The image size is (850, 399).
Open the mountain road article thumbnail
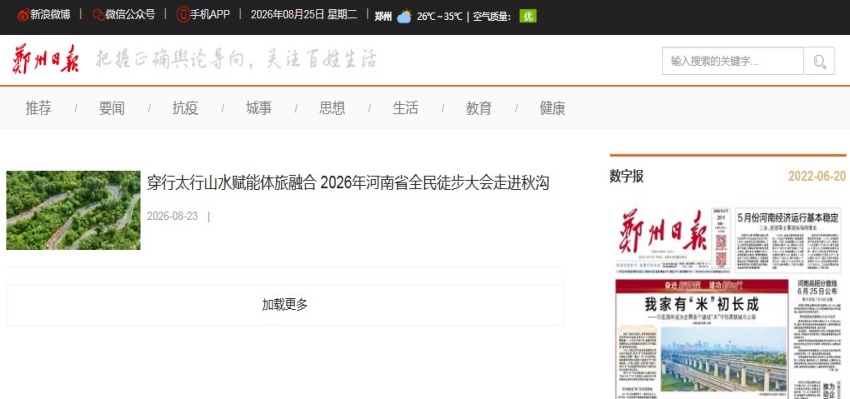pos(73,210)
